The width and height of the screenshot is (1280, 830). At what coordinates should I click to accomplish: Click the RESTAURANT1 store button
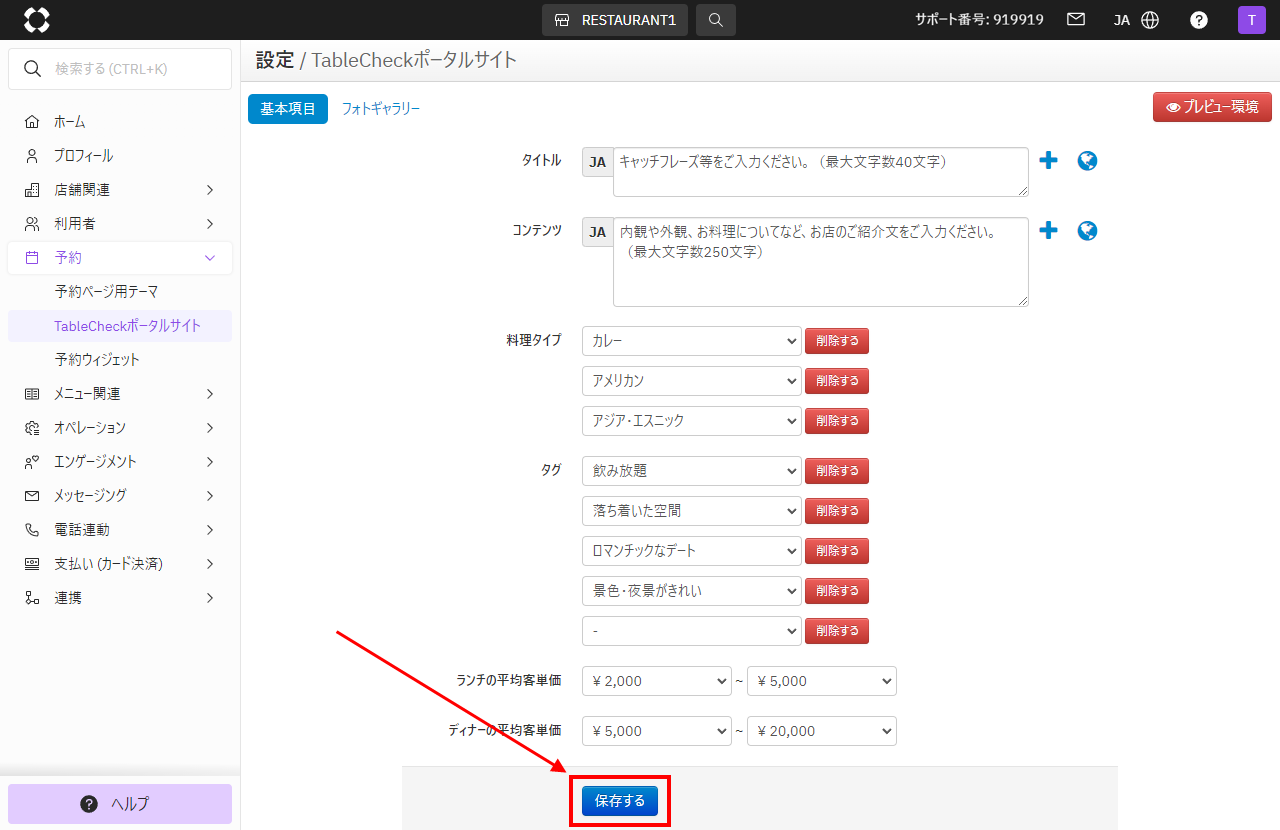pyautogui.click(x=615, y=20)
